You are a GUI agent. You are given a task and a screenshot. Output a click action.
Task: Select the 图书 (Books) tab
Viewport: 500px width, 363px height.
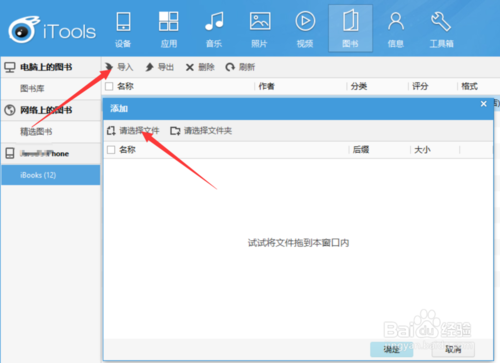(x=350, y=29)
